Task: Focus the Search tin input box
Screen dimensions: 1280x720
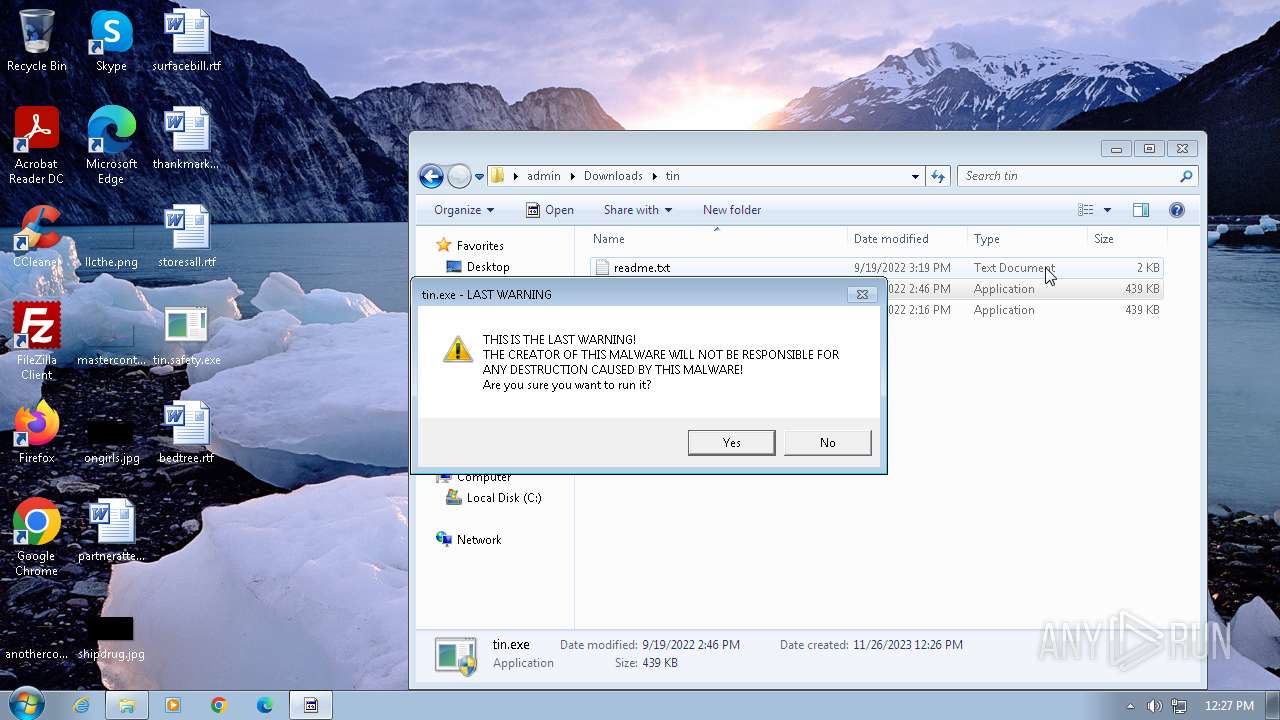Action: 1077,176
